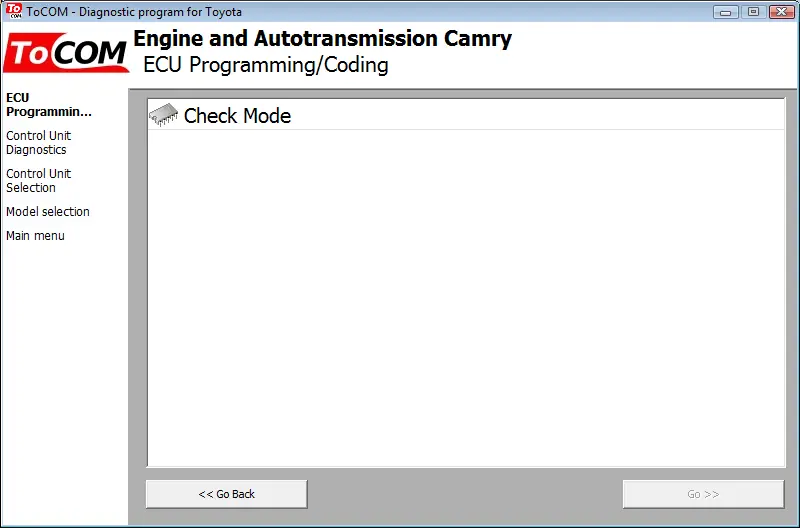Maximize the ToCOM window
Image resolution: width=800 pixels, height=528 pixels.
tap(753, 12)
